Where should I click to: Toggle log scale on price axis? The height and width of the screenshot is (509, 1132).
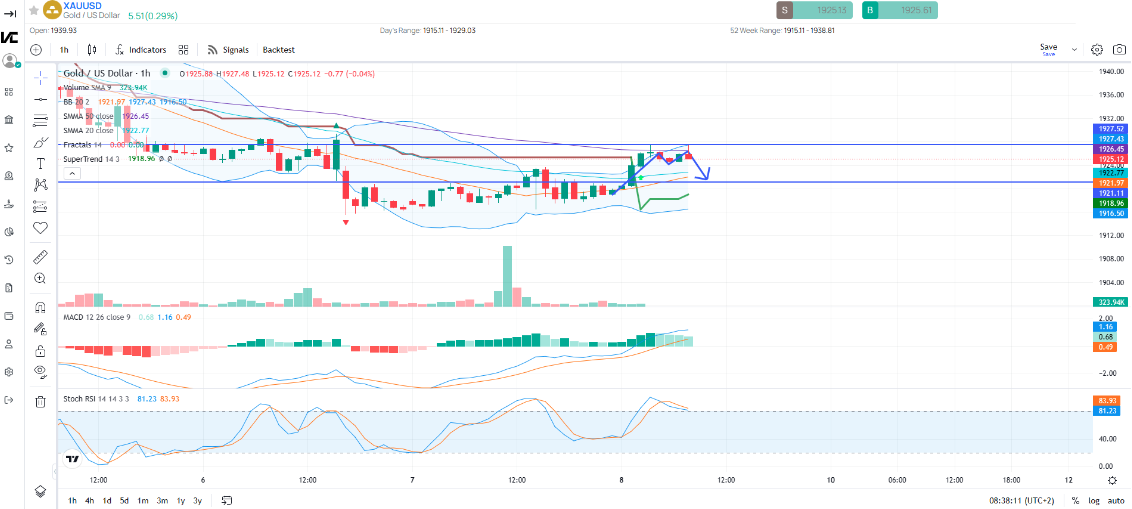point(1093,500)
